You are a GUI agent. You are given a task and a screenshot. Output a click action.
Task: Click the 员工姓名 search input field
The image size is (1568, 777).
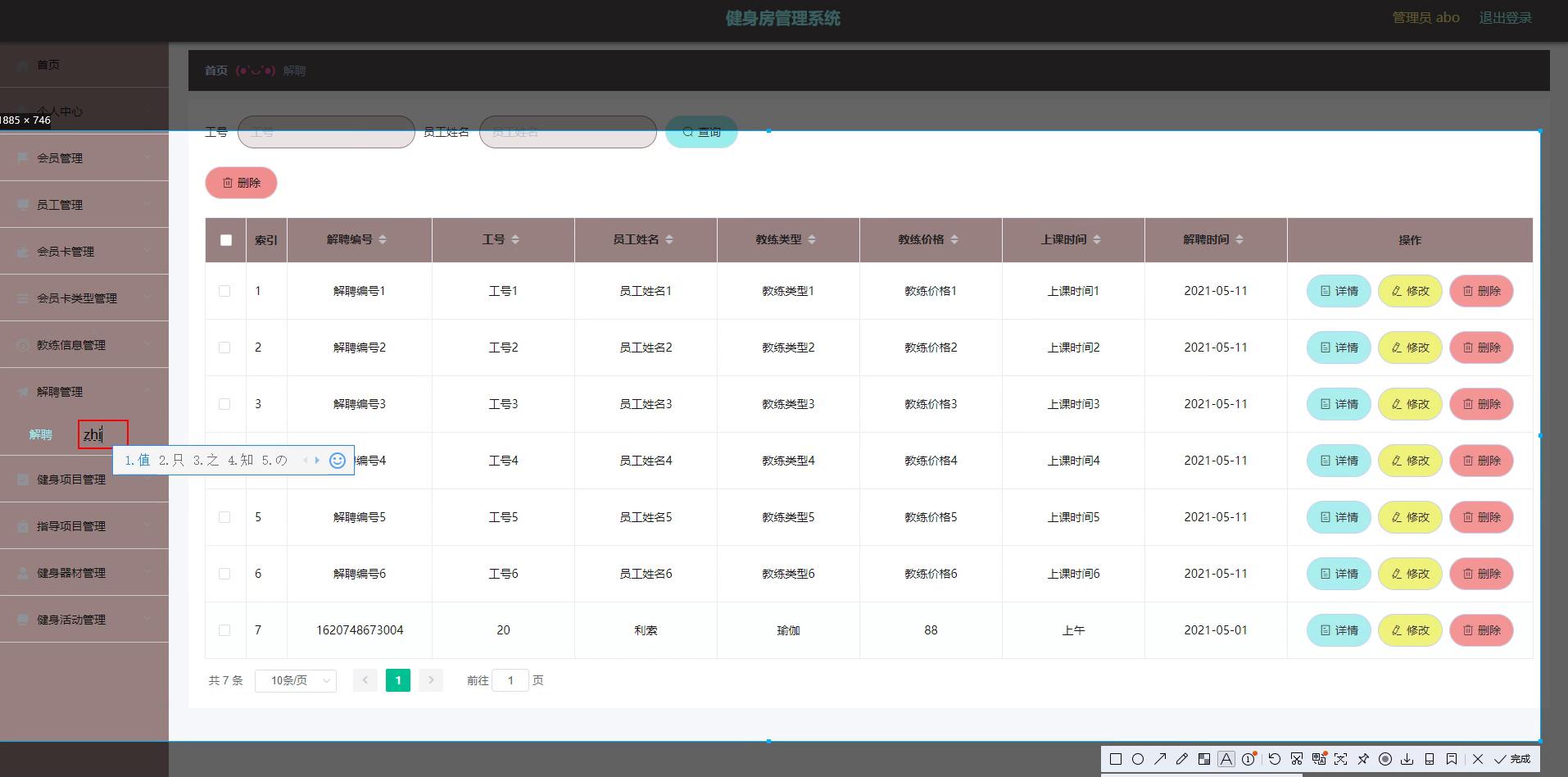tap(568, 132)
